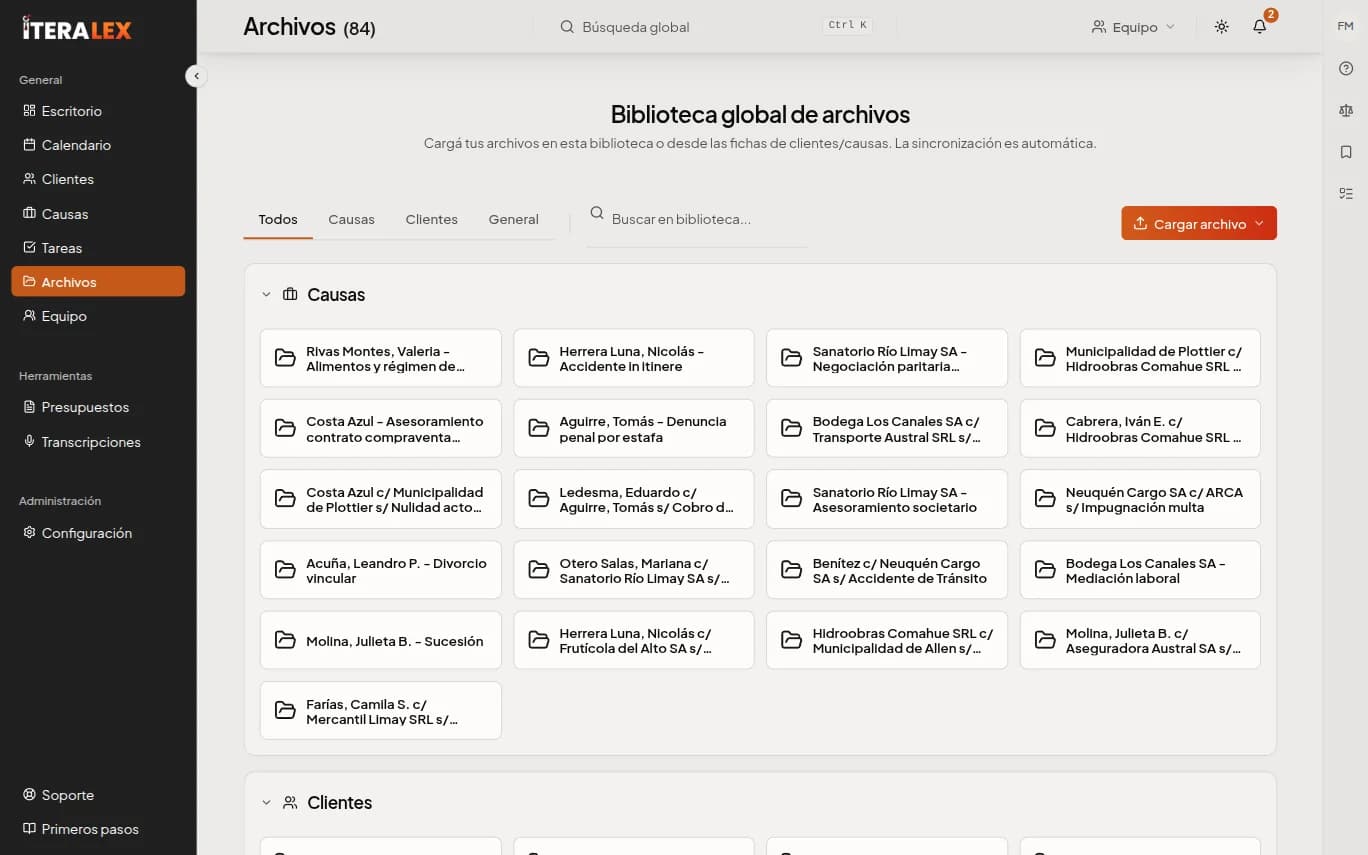1368x855 pixels.
Task: Open Soporte in the sidebar footer
Action: [98, 795]
